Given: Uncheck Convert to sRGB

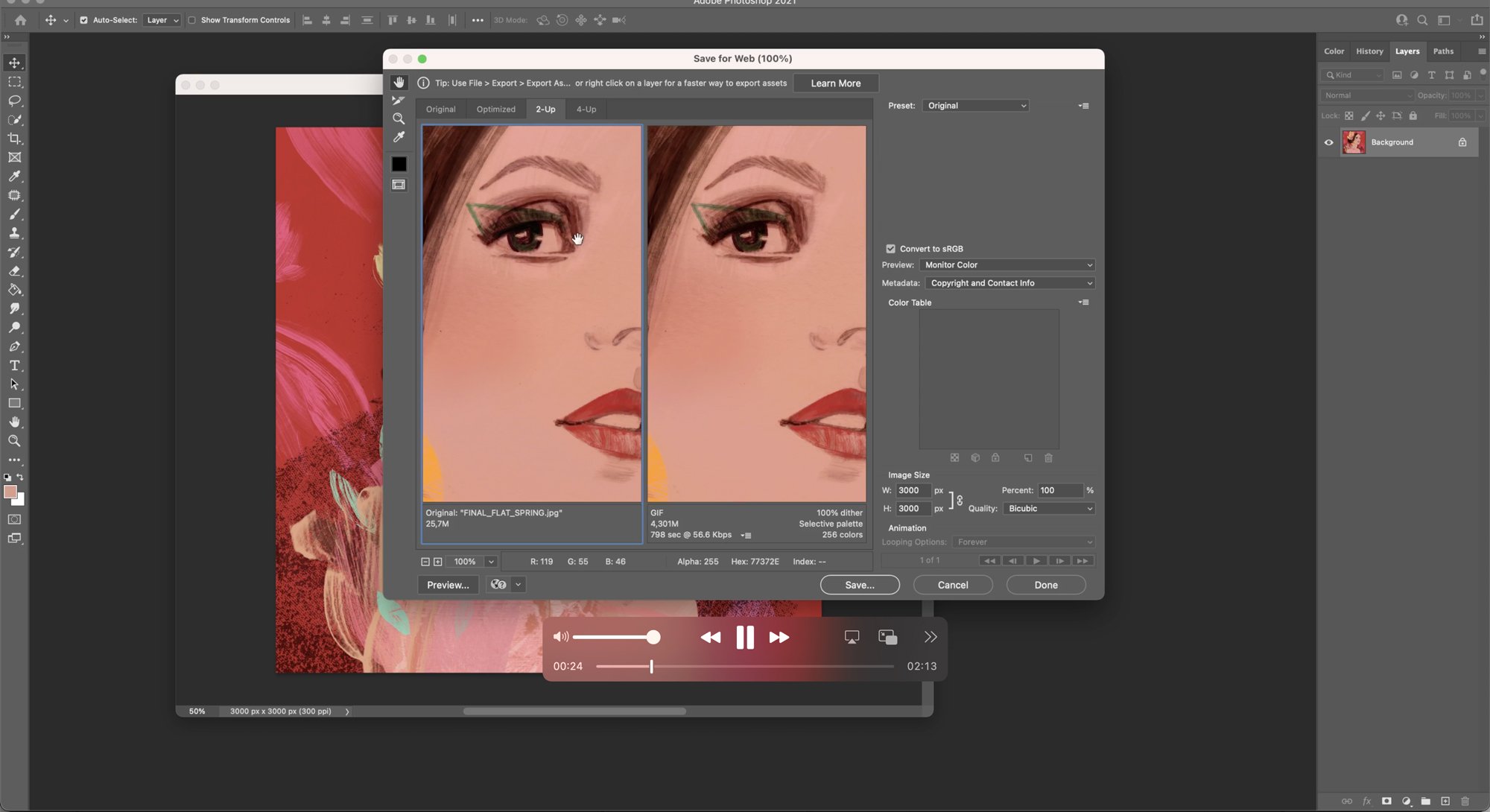Looking at the screenshot, I should click(x=890, y=249).
